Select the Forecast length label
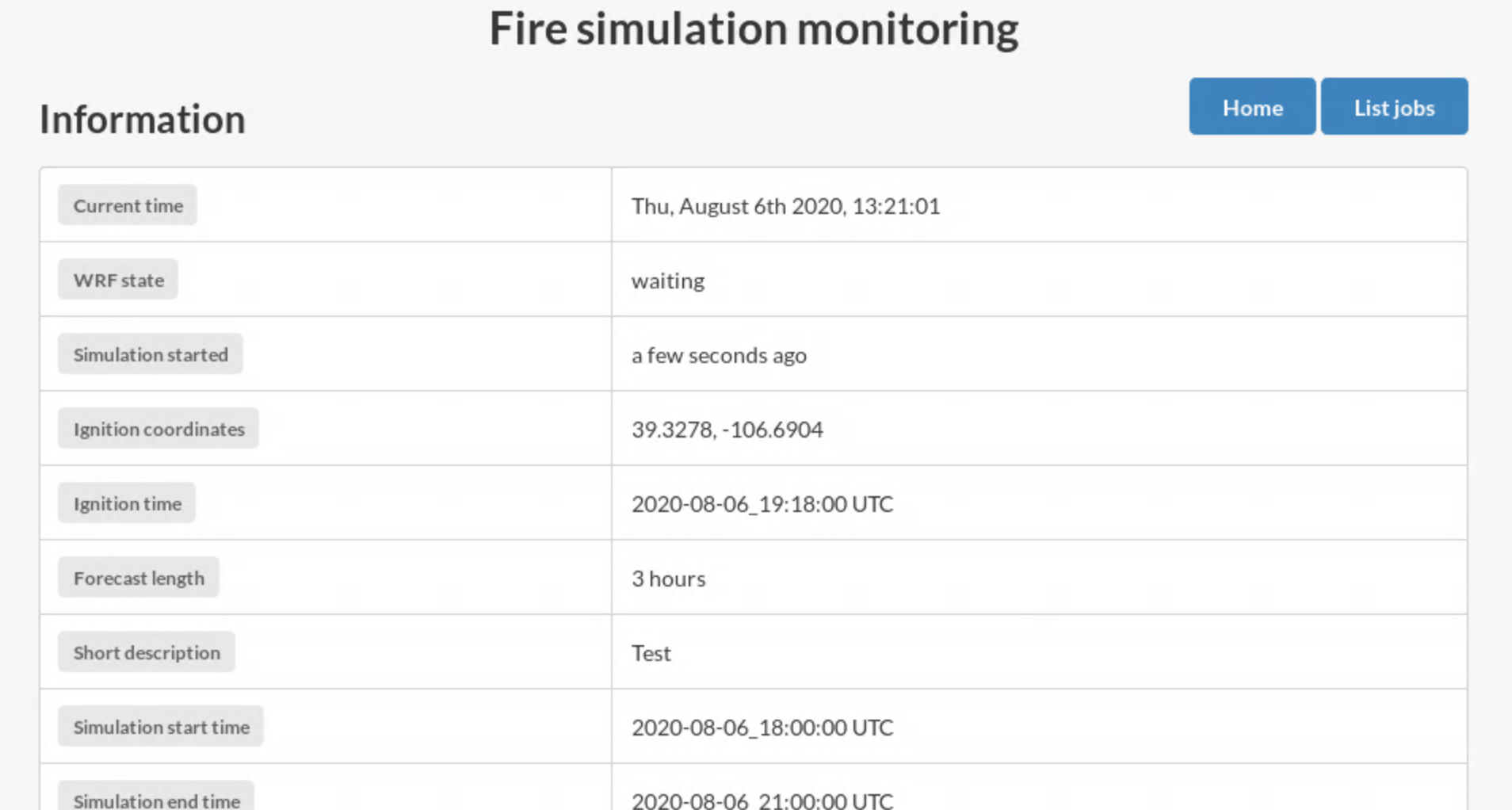Screen dimensions: 1512x810 [139, 578]
